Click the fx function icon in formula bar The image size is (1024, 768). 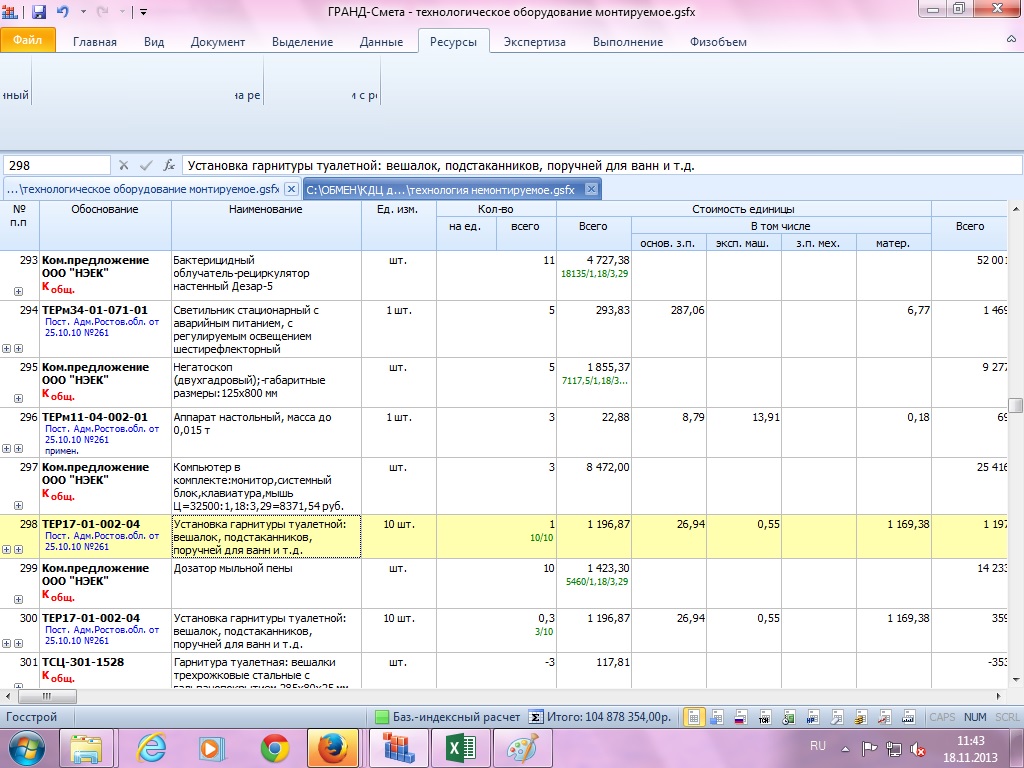(x=170, y=165)
